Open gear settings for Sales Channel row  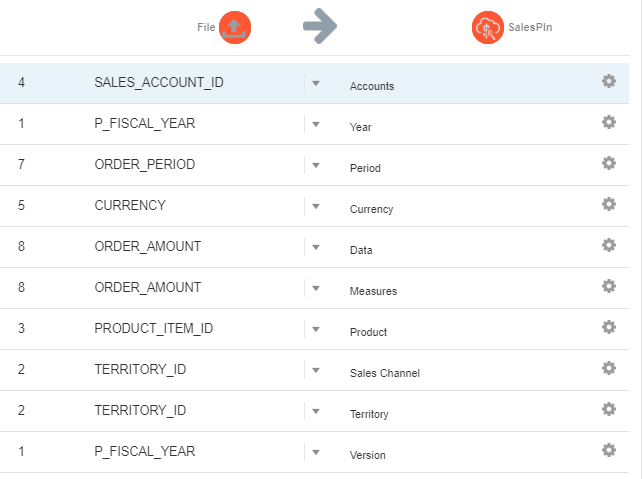coord(608,368)
